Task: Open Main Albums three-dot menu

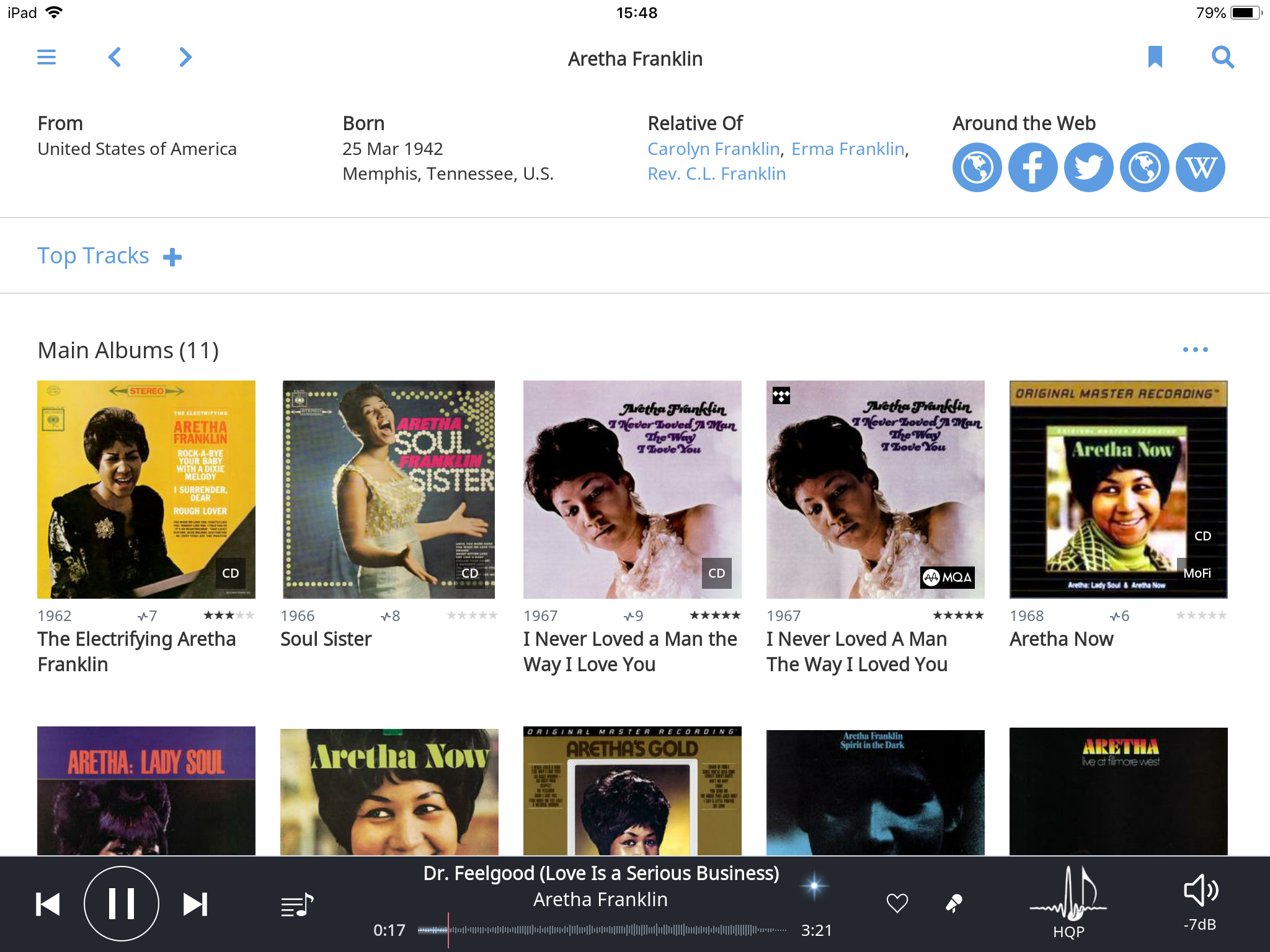Action: [1195, 350]
